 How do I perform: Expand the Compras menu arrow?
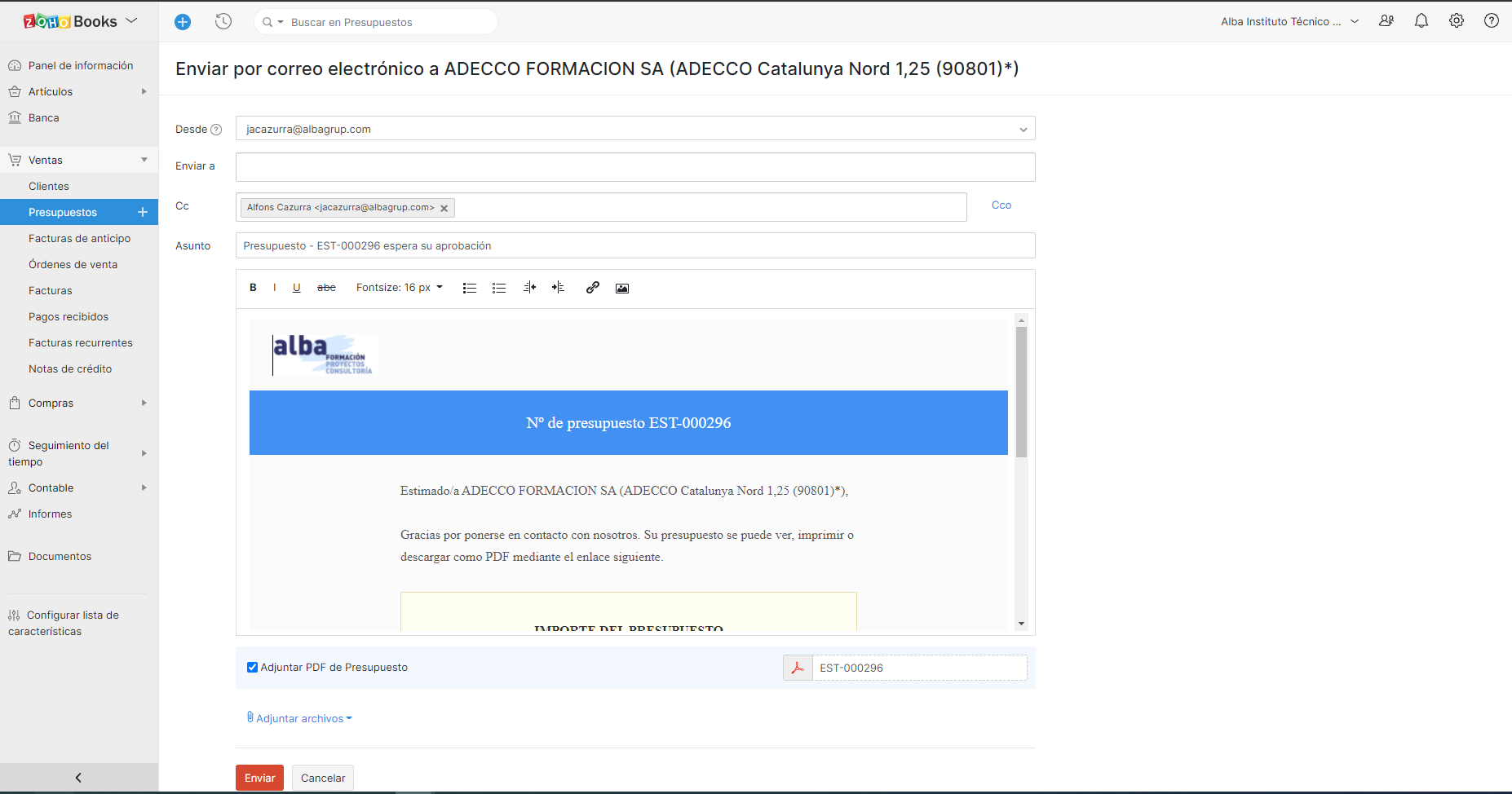(x=144, y=403)
